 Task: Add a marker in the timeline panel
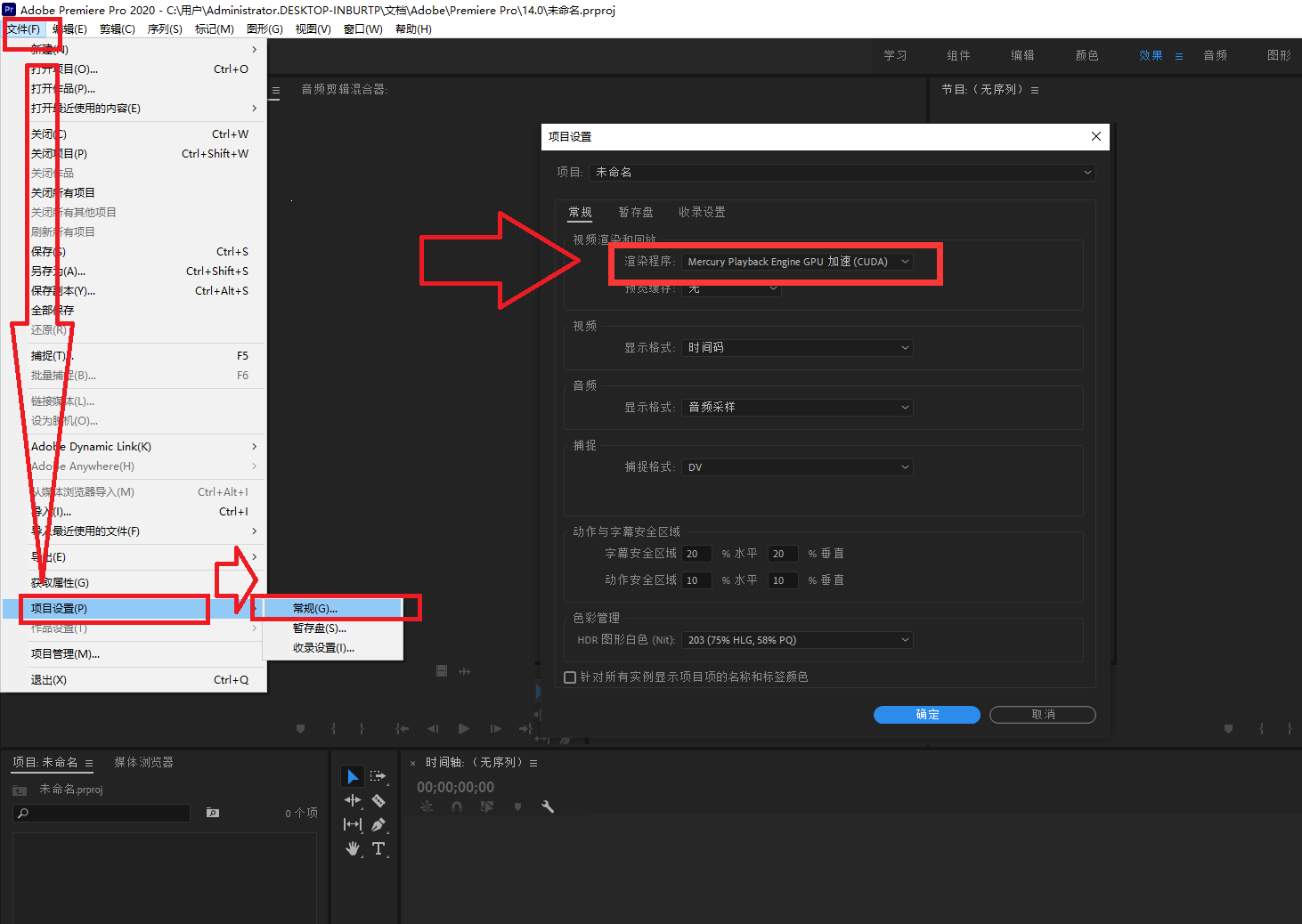(517, 806)
